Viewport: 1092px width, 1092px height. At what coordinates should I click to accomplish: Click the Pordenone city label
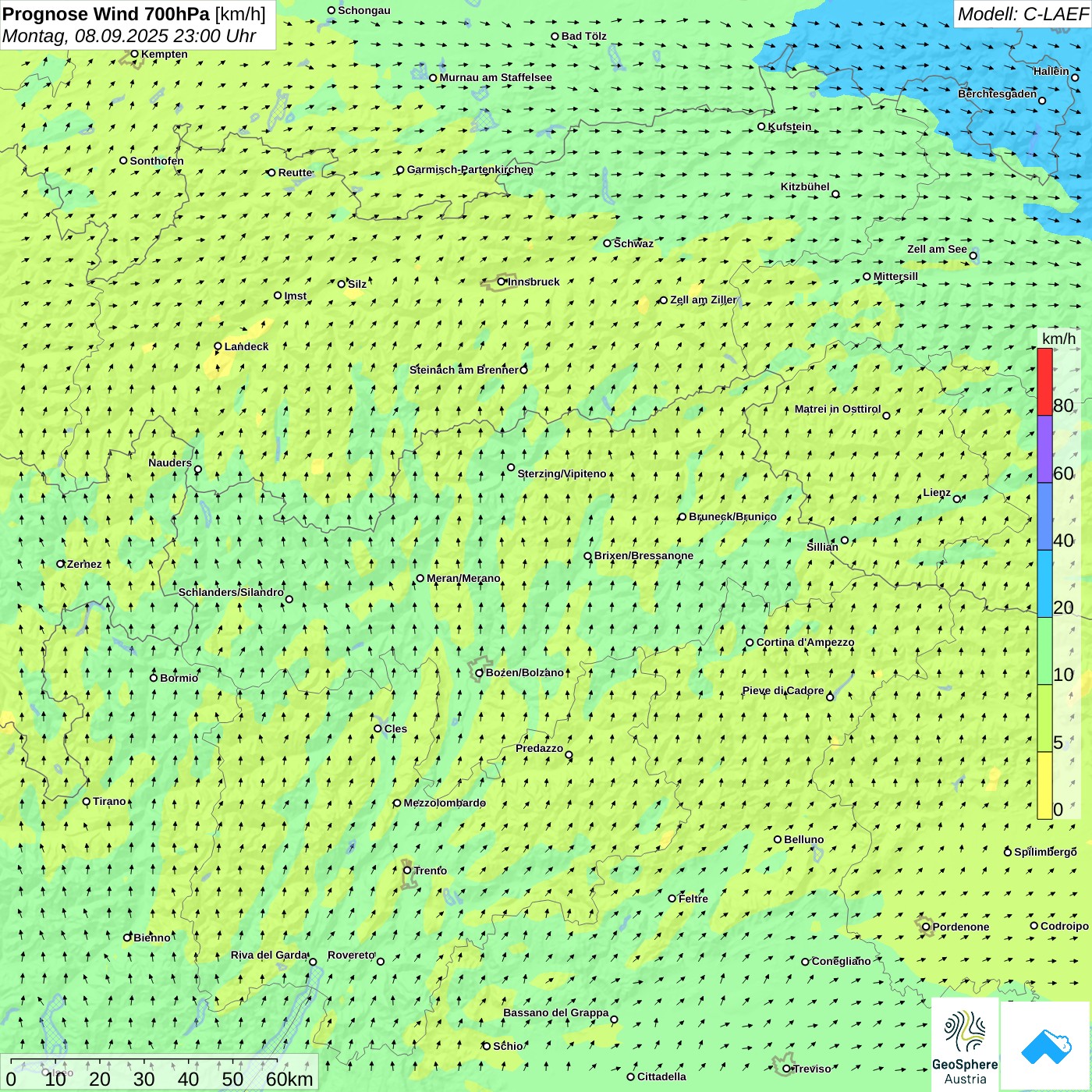pos(961,927)
